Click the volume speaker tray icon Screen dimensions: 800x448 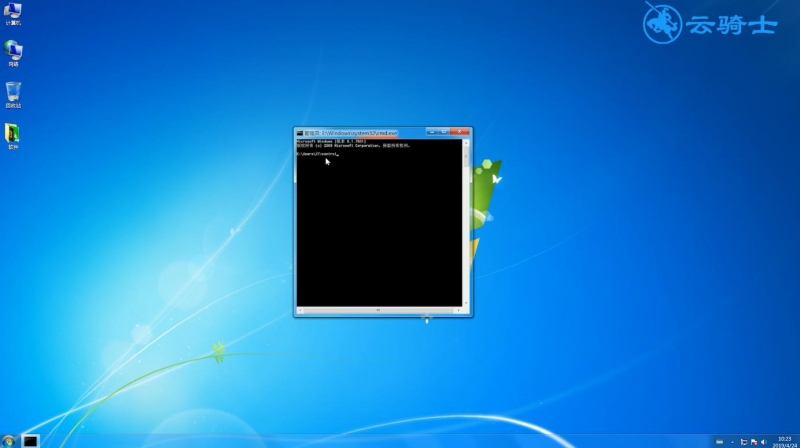coord(763,442)
